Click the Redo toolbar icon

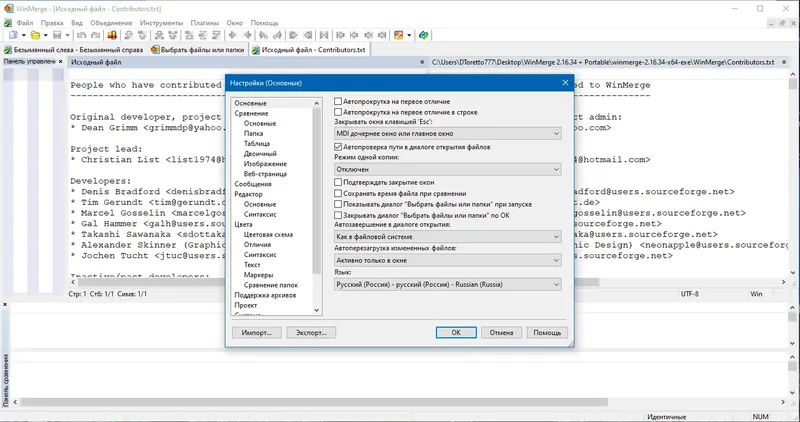[x=95, y=35]
